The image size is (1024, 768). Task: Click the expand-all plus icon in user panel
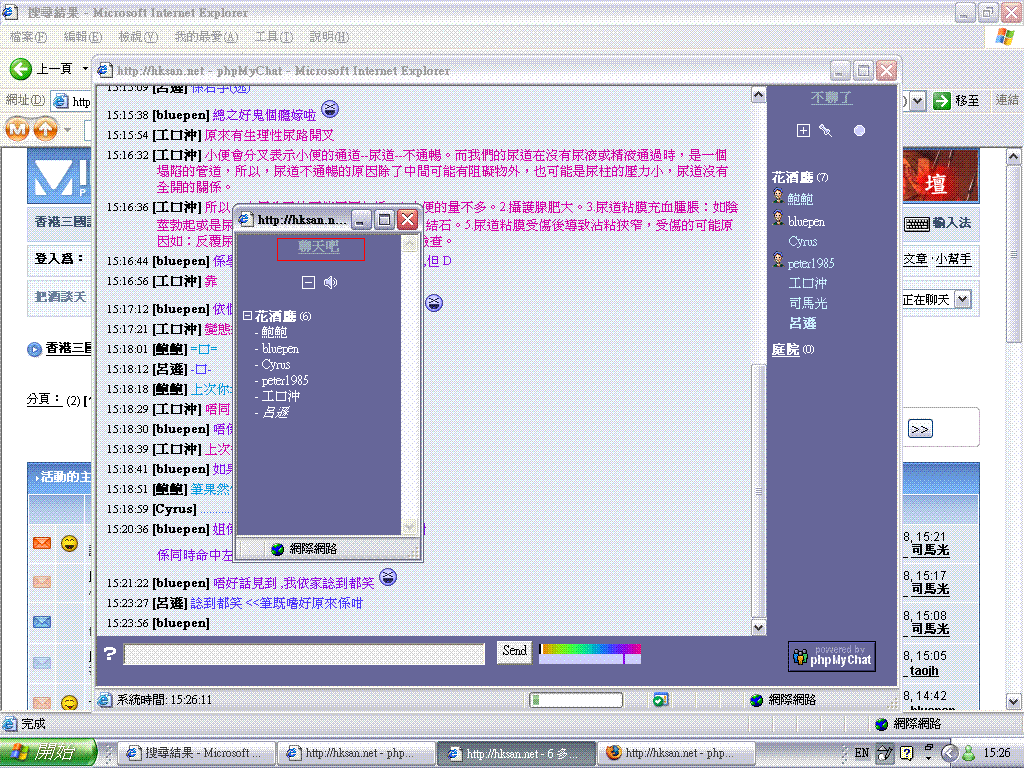click(x=803, y=131)
